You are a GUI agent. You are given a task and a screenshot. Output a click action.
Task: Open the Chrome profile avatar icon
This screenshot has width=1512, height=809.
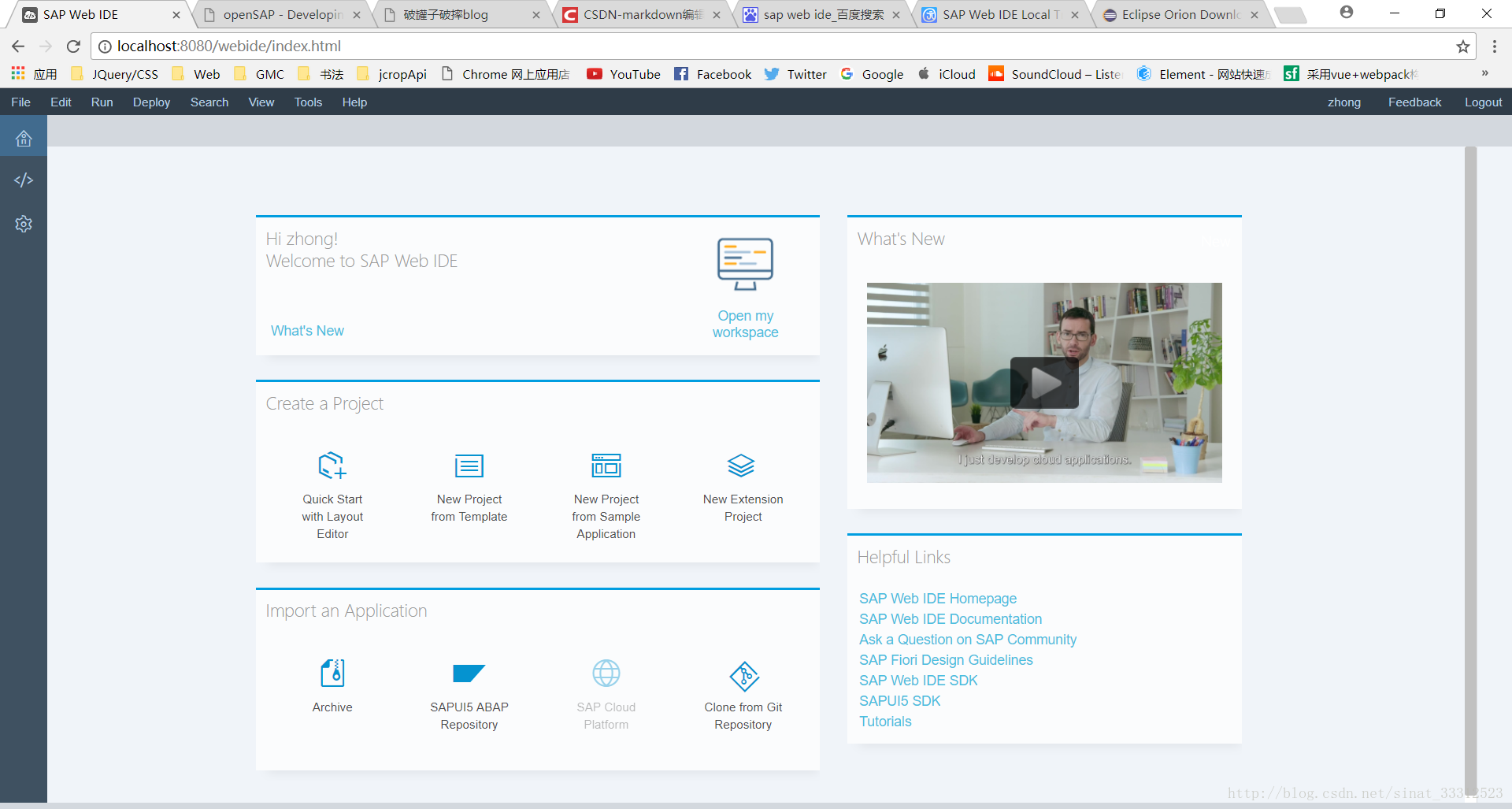tap(1347, 13)
